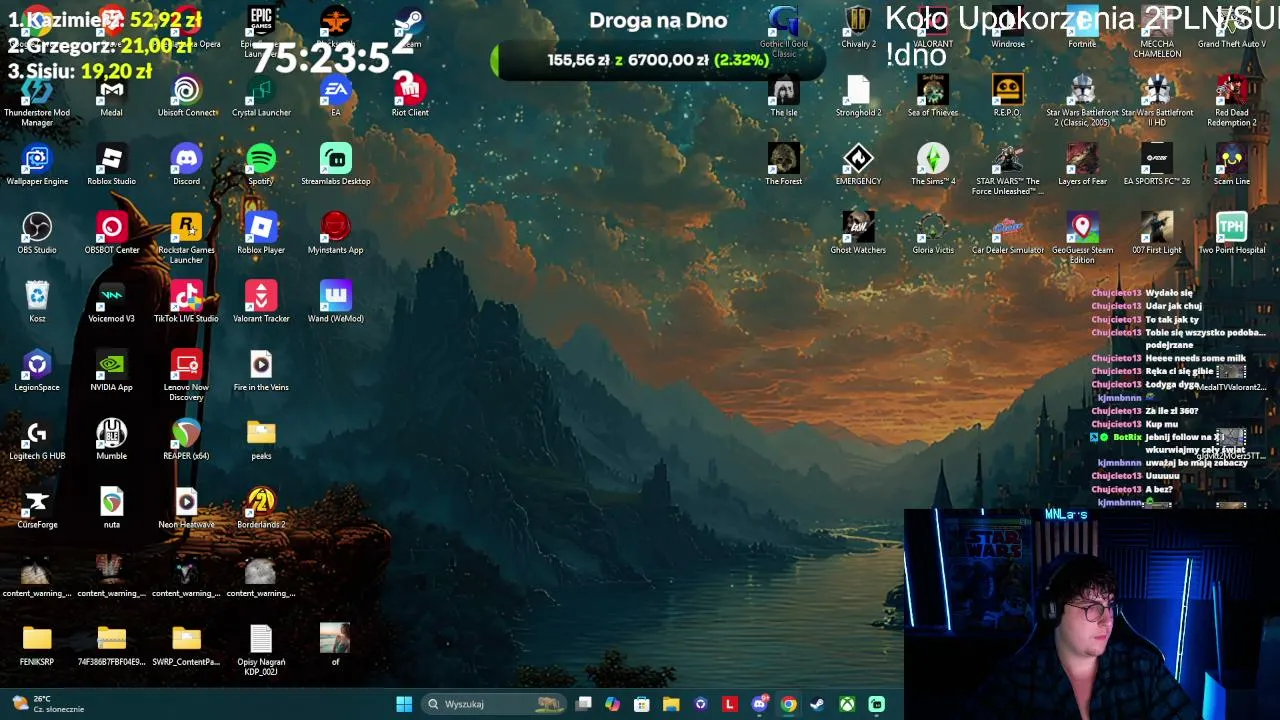The width and height of the screenshot is (1280, 720).
Task: Open the TikTok LIVE Studio shortcut
Action: pyautogui.click(x=186, y=303)
